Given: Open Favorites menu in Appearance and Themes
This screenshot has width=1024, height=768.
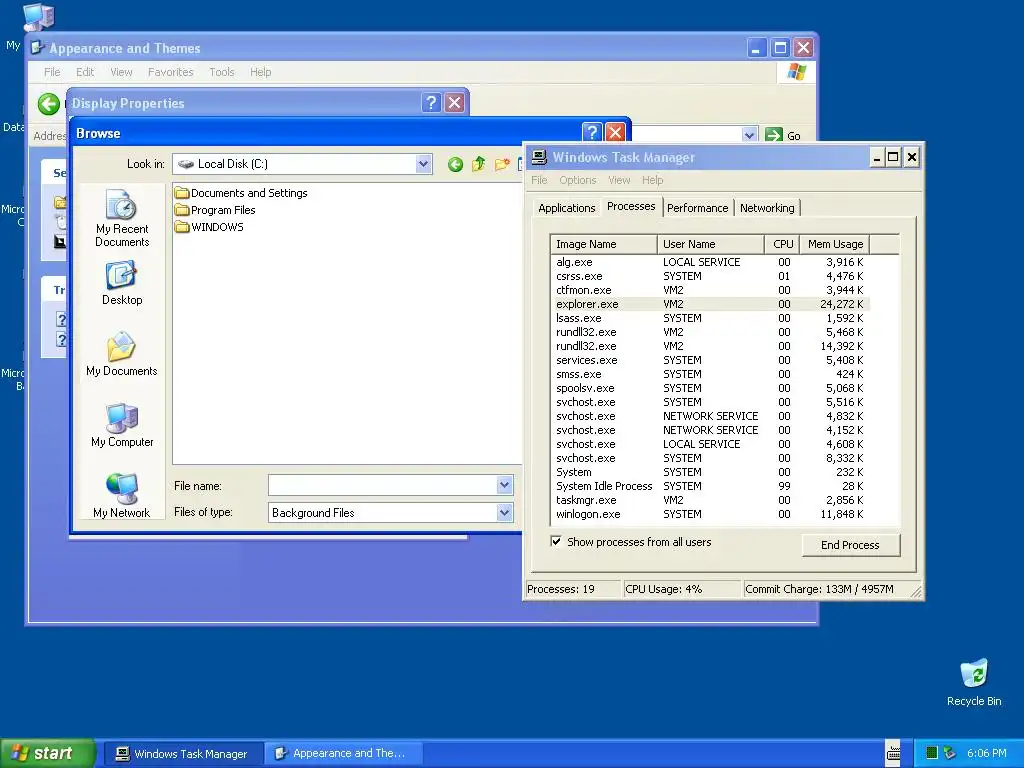Looking at the screenshot, I should click(x=170, y=72).
